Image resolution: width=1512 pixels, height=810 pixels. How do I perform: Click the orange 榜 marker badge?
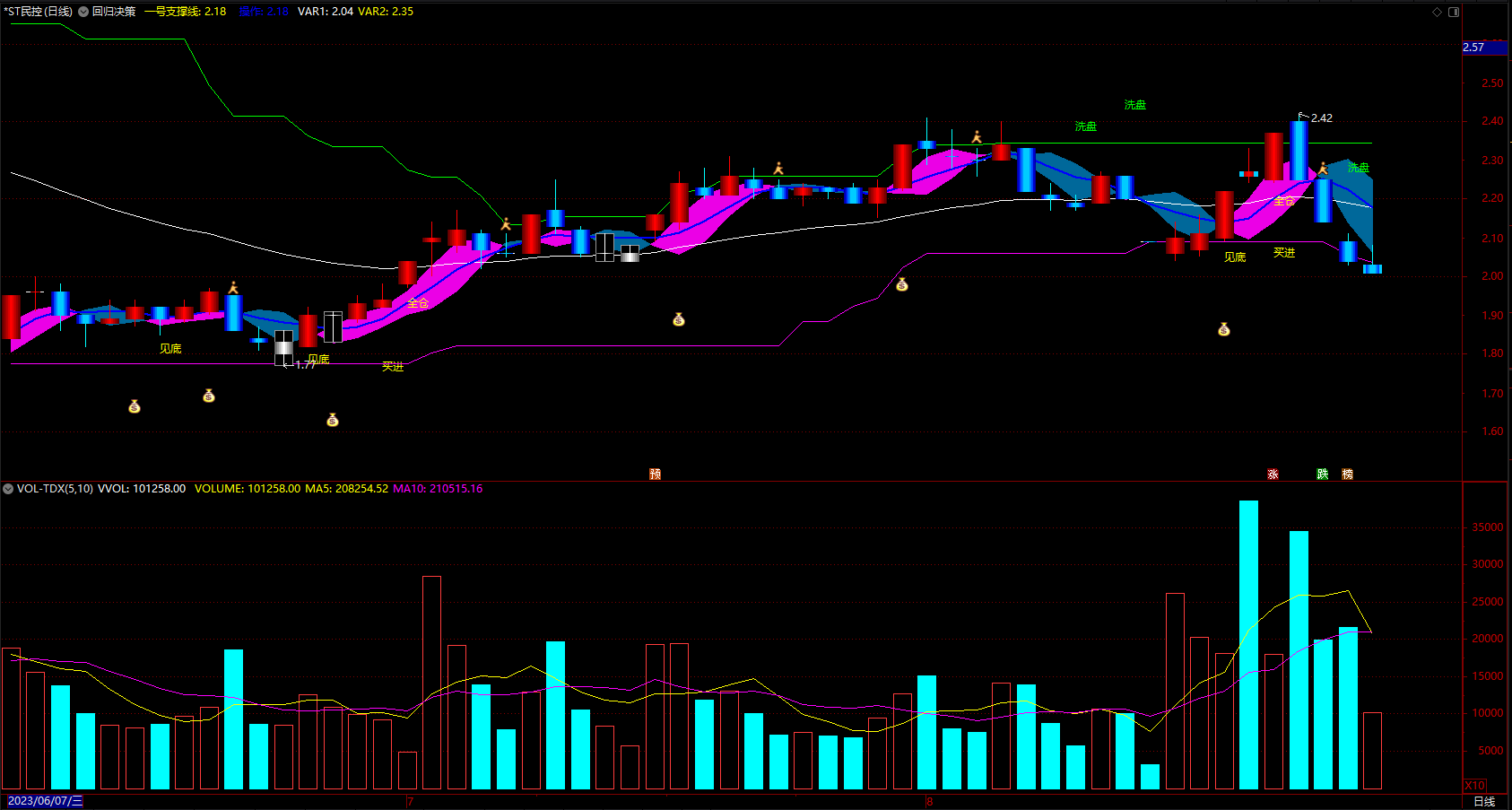[x=1347, y=474]
